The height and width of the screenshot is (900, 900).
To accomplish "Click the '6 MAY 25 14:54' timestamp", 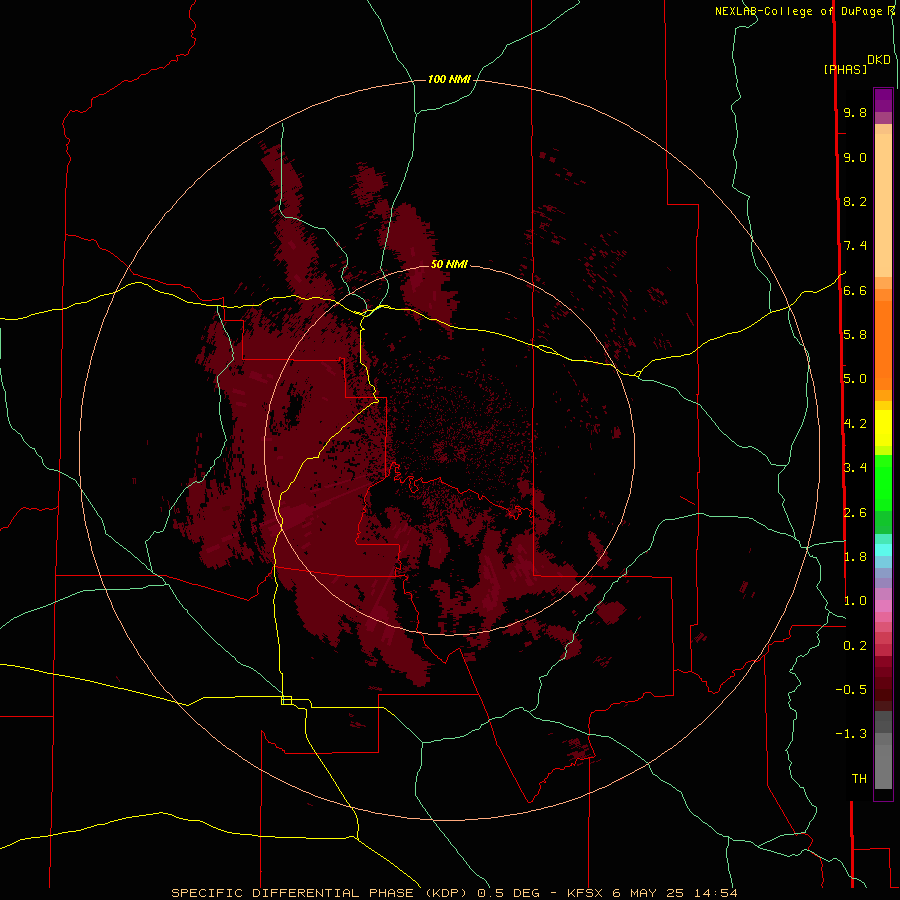I will [674, 893].
